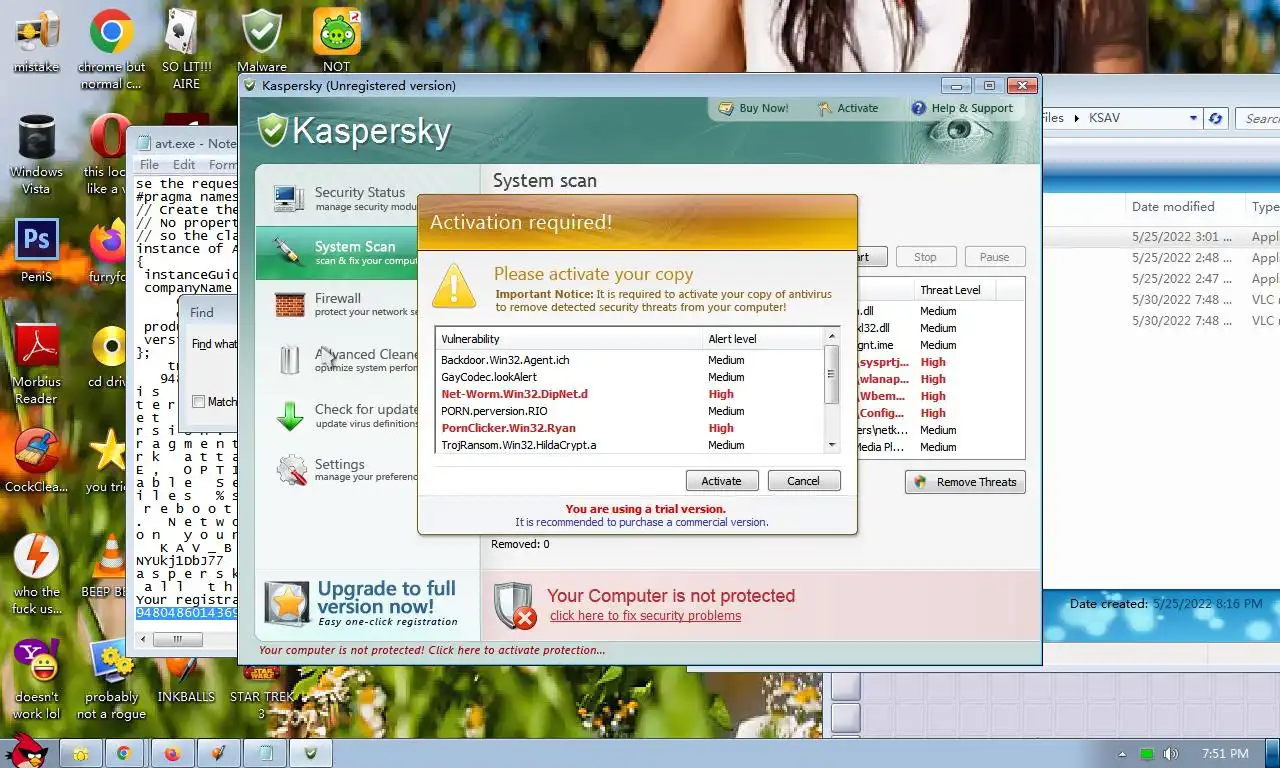Screen dimensions: 1280x768
Task: Click the Stop scan button
Action: pos(925,257)
